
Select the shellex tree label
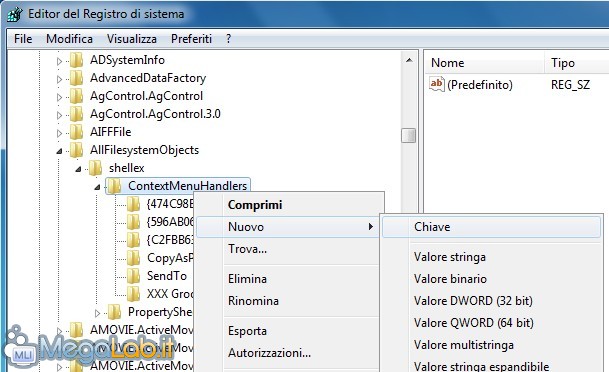tap(127, 168)
